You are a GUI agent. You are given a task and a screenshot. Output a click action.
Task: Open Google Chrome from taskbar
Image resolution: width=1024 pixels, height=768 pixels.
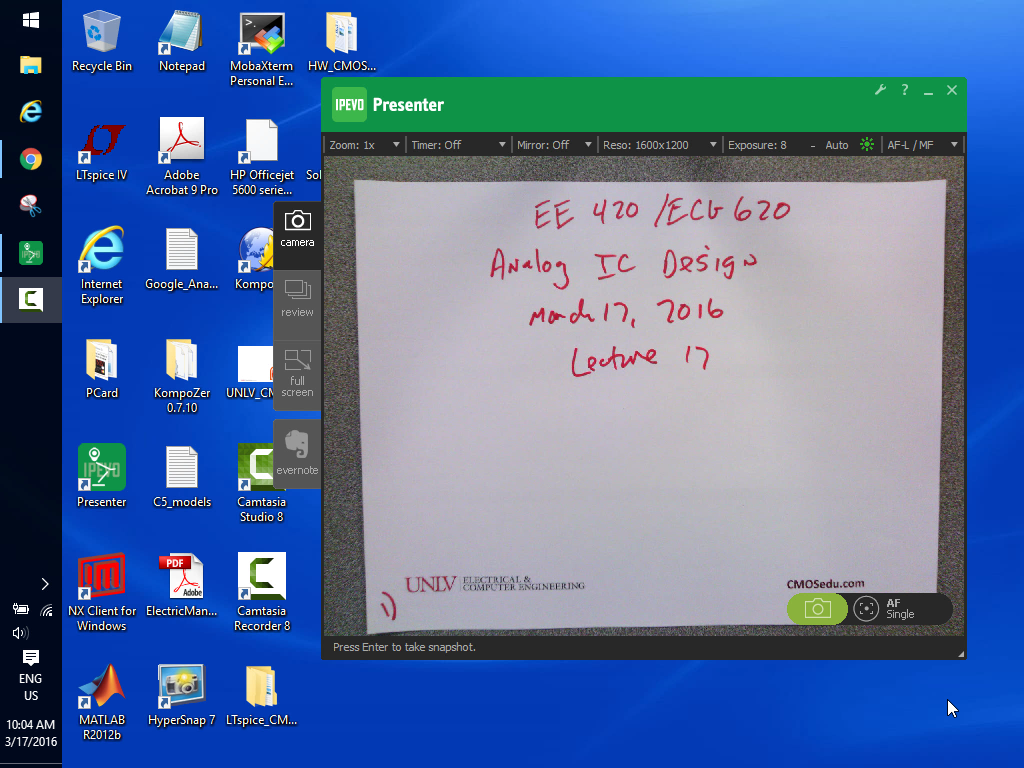[31, 159]
